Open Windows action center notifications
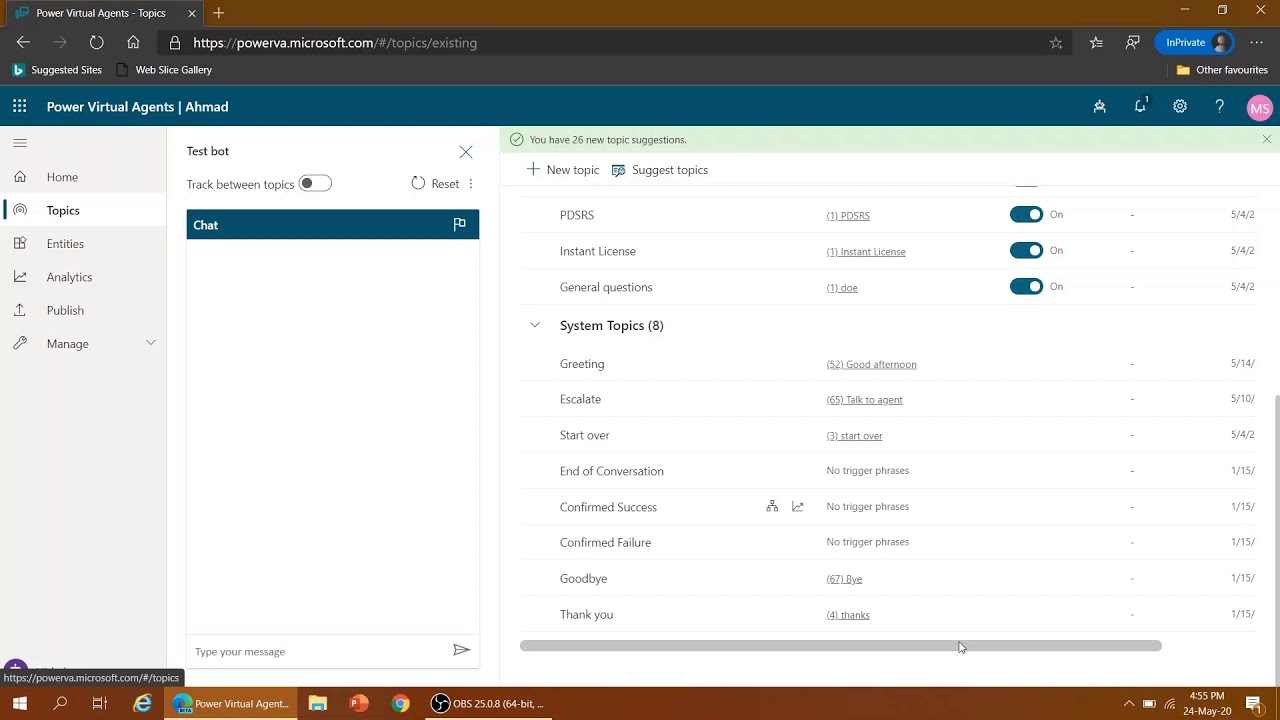1280x720 pixels. click(1253, 704)
